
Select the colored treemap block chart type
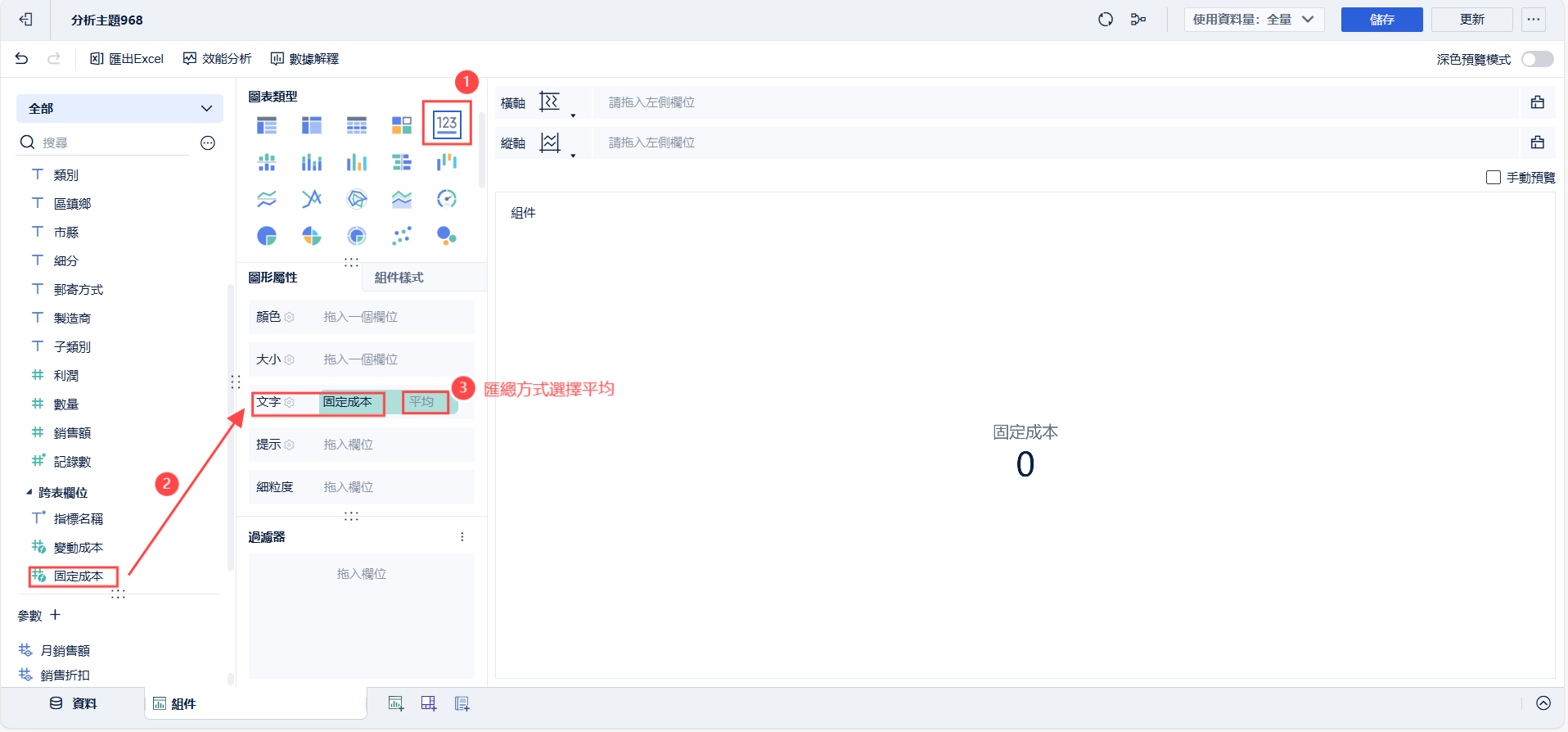pyautogui.click(x=402, y=125)
